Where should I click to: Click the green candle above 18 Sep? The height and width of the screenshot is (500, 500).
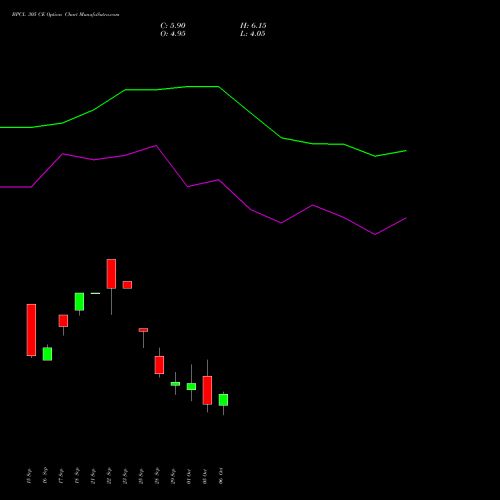pos(79,302)
